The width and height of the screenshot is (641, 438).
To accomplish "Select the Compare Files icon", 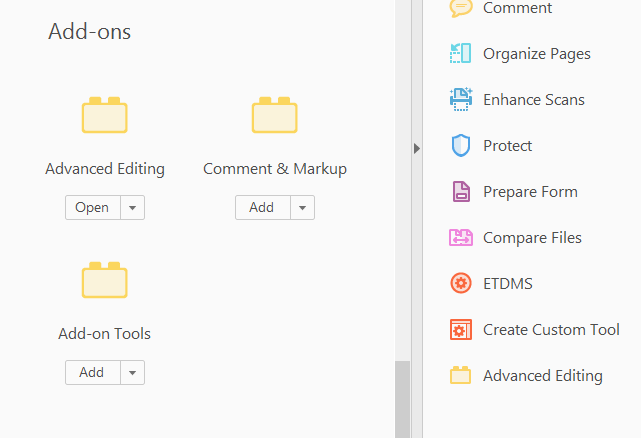I will 460,238.
